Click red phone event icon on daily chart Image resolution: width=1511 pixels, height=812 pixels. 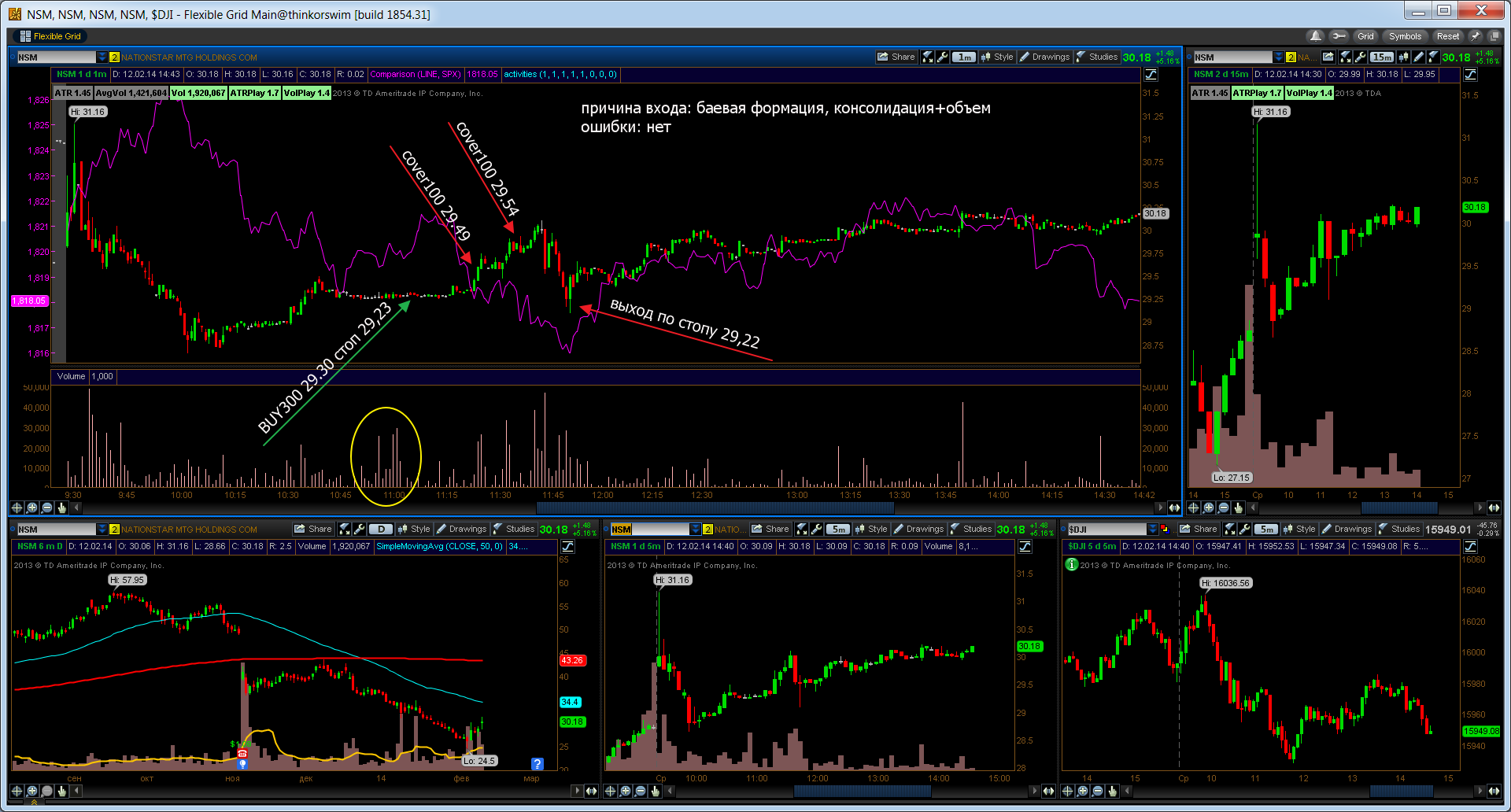(242, 754)
